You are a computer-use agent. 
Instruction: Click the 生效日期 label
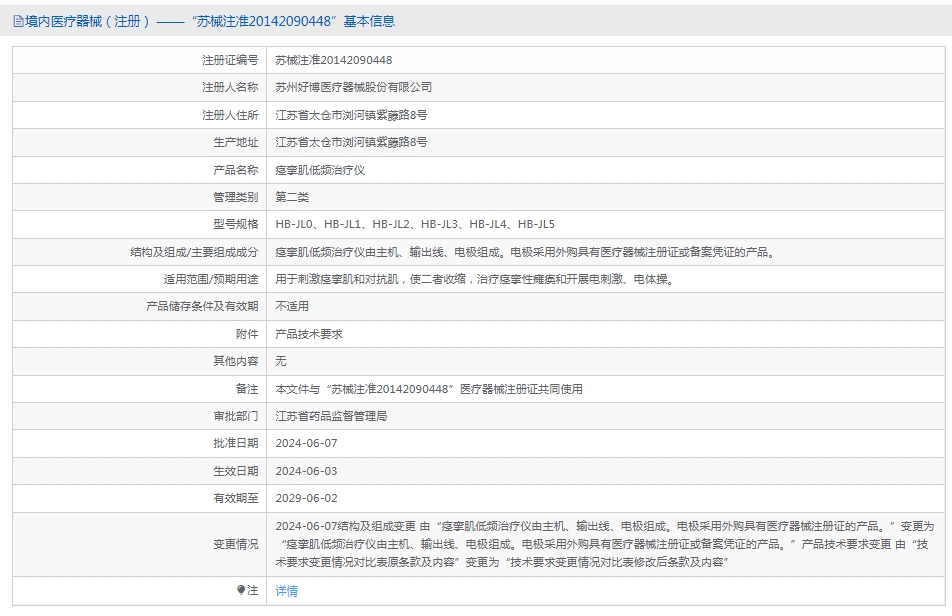coord(236,471)
